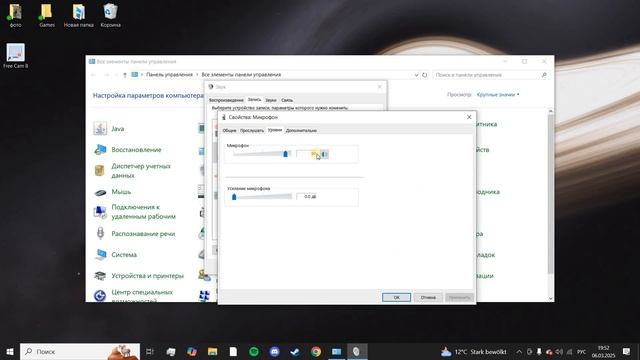Open Task View from the taskbar
Viewport: 640px width, 360px height.
pyautogui.click(x=150, y=351)
